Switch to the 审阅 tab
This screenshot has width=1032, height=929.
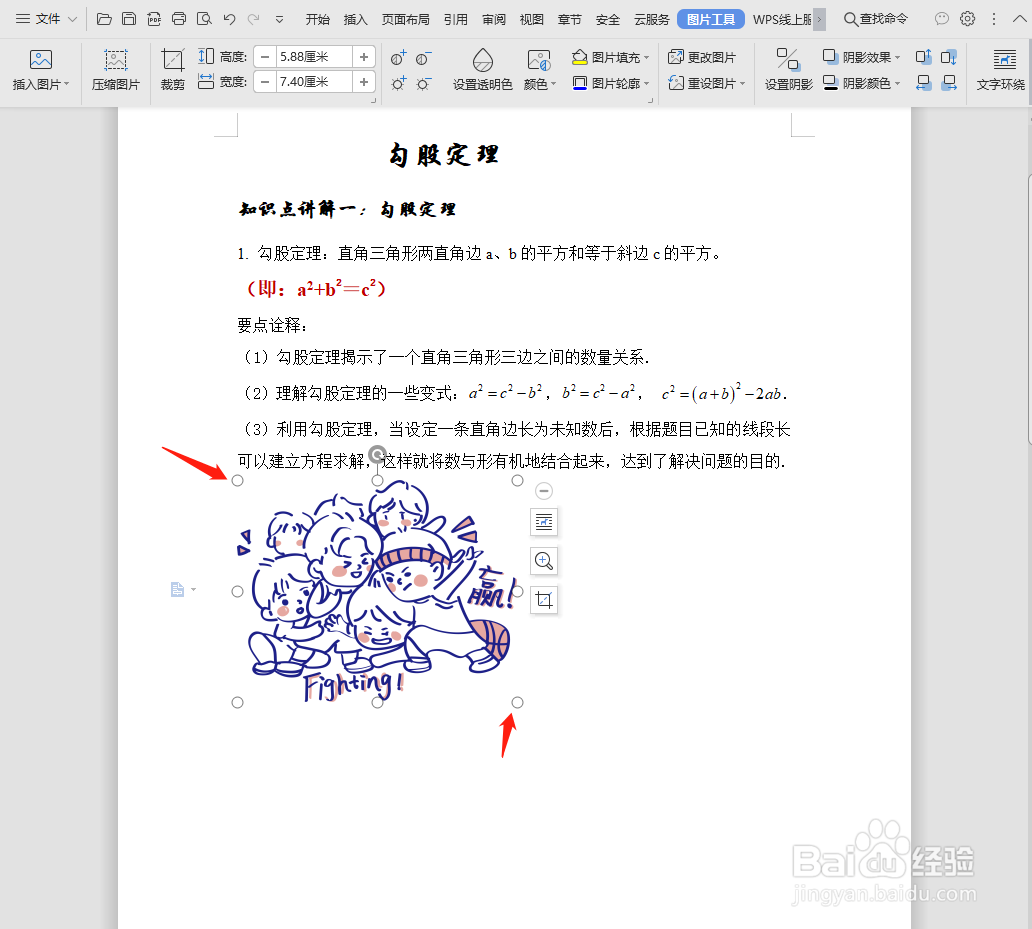(494, 20)
